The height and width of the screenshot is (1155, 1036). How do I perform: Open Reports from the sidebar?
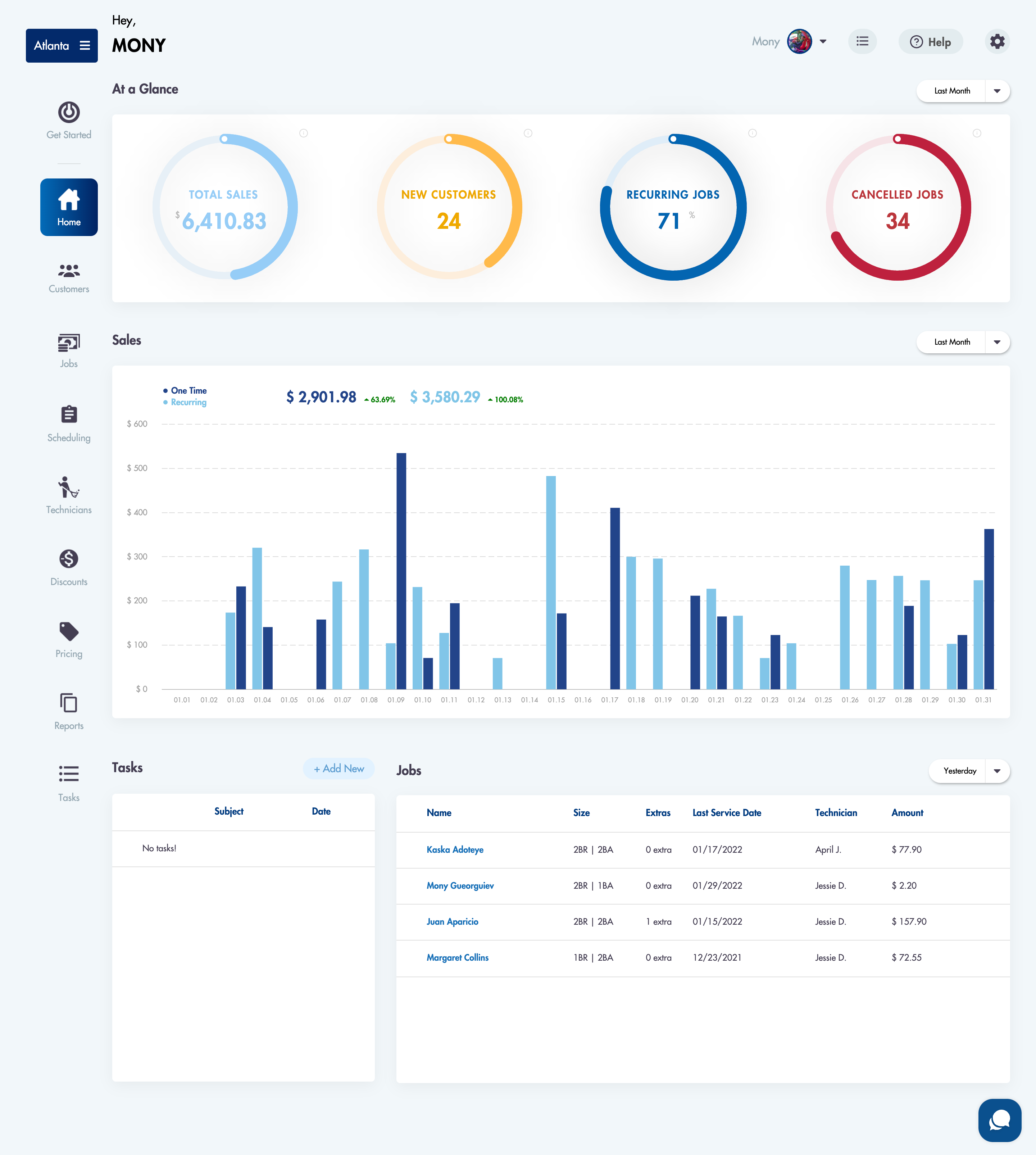(x=69, y=703)
